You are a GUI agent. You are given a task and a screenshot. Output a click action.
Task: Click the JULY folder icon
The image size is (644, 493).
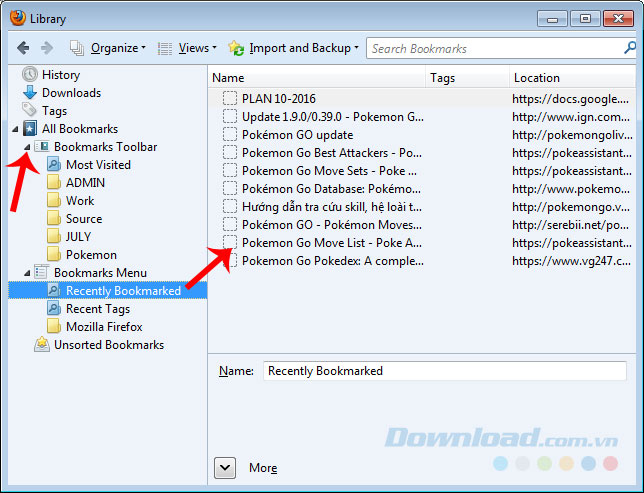tap(54, 237)
